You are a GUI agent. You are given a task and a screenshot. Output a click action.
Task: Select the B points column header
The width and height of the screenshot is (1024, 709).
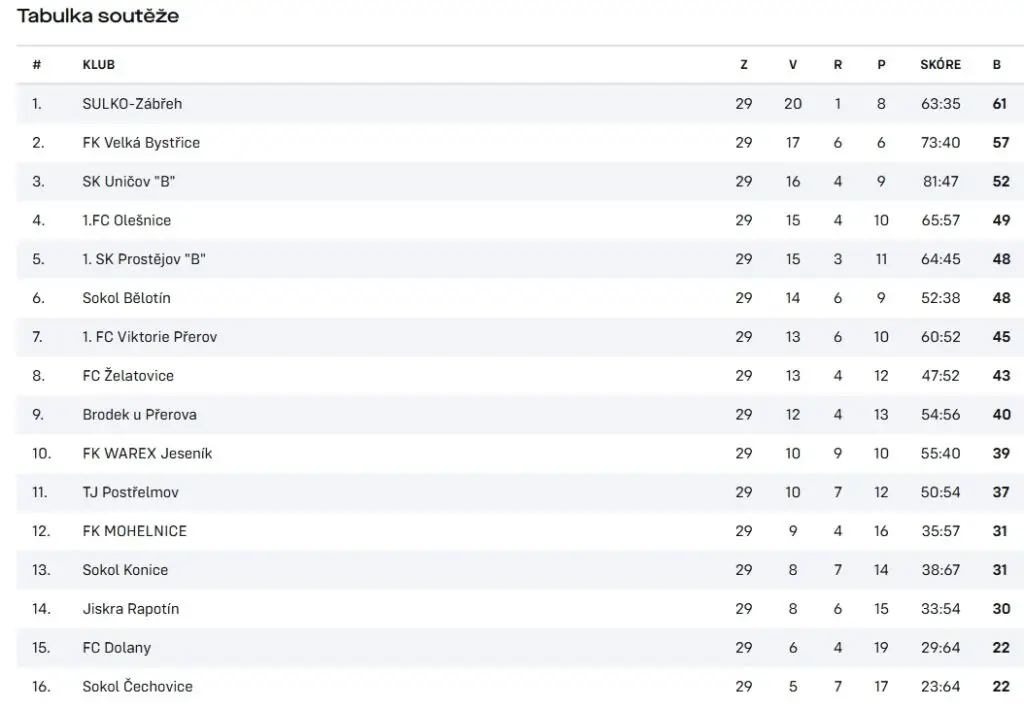pos(997,65)
